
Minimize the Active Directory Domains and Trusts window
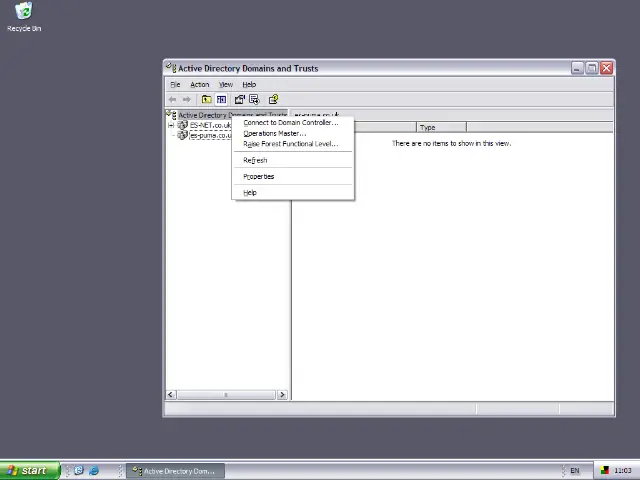coord(577,68)
